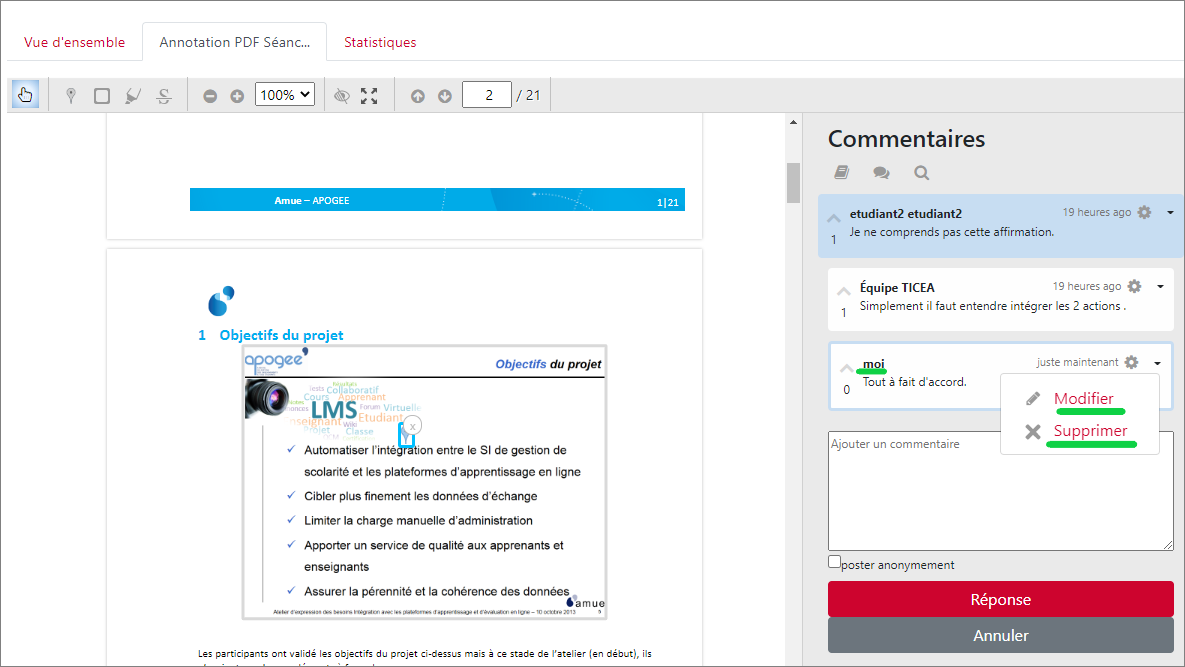Select the pin annotation tool

tap(71, 96)
